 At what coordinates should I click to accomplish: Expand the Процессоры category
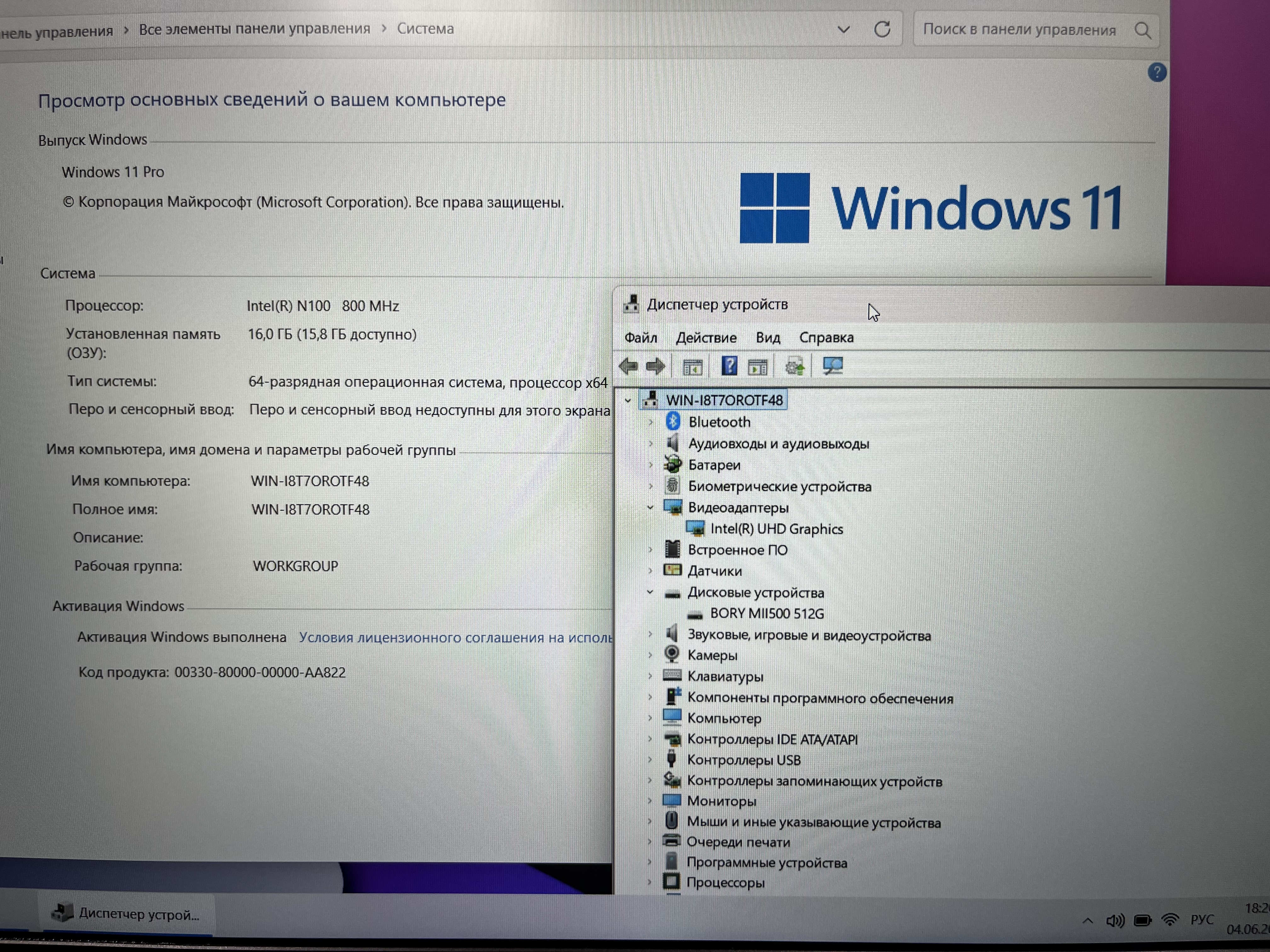pyautogui.click(x=650, y=882)
